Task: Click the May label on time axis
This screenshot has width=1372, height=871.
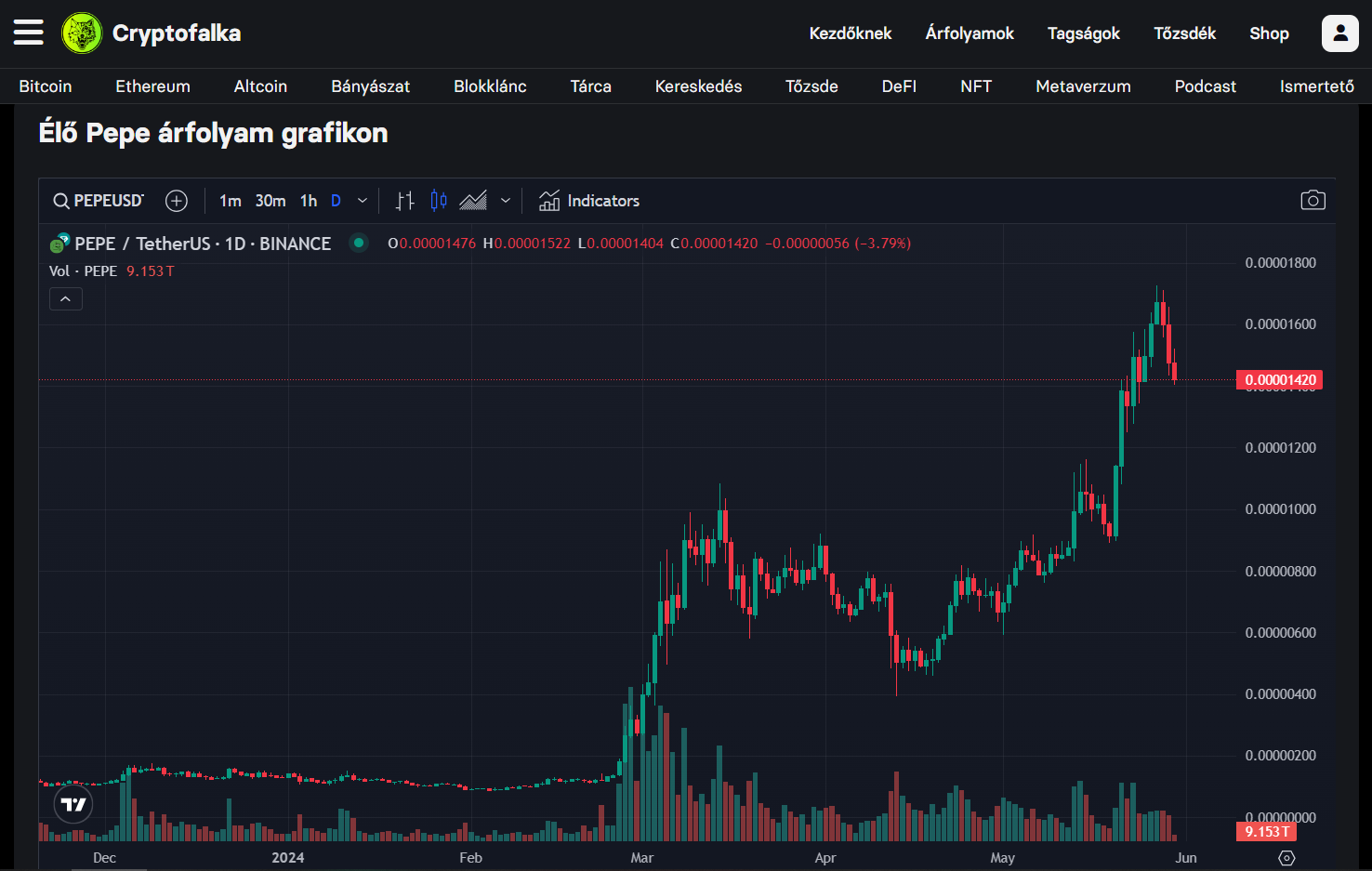Action: (1002, 858)
